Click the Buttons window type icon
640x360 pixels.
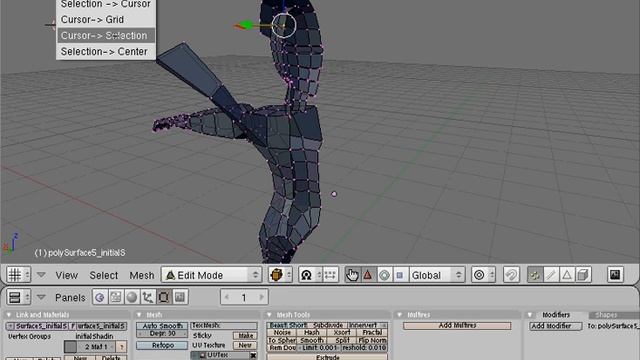point(18,297)
